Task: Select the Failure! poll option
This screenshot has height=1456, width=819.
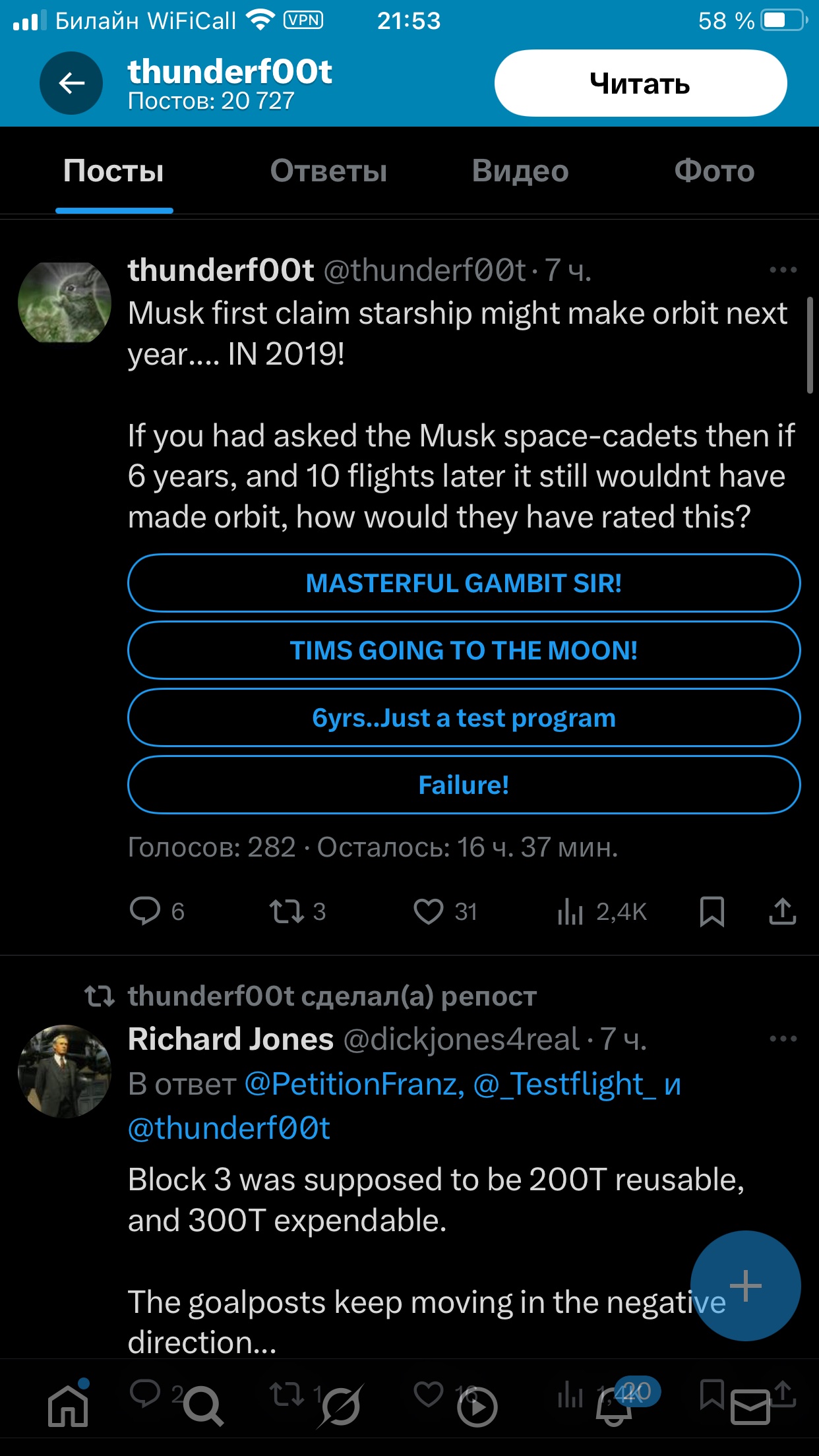Action: pyautogui.click(x=464, y=785)
